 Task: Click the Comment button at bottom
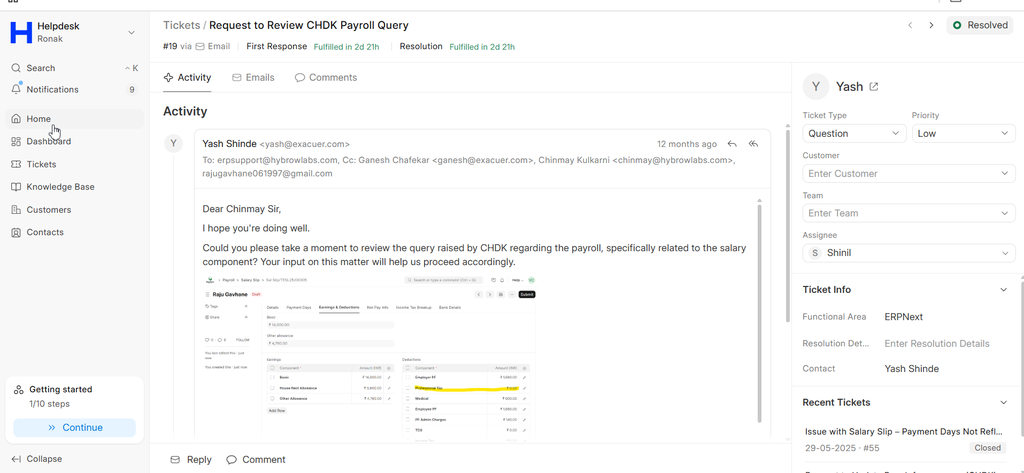[256, 460]
